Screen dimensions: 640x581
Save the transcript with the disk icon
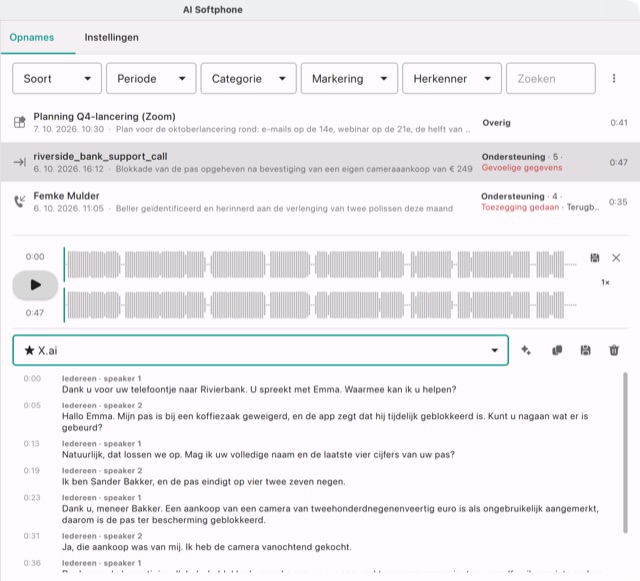[585, 350]
